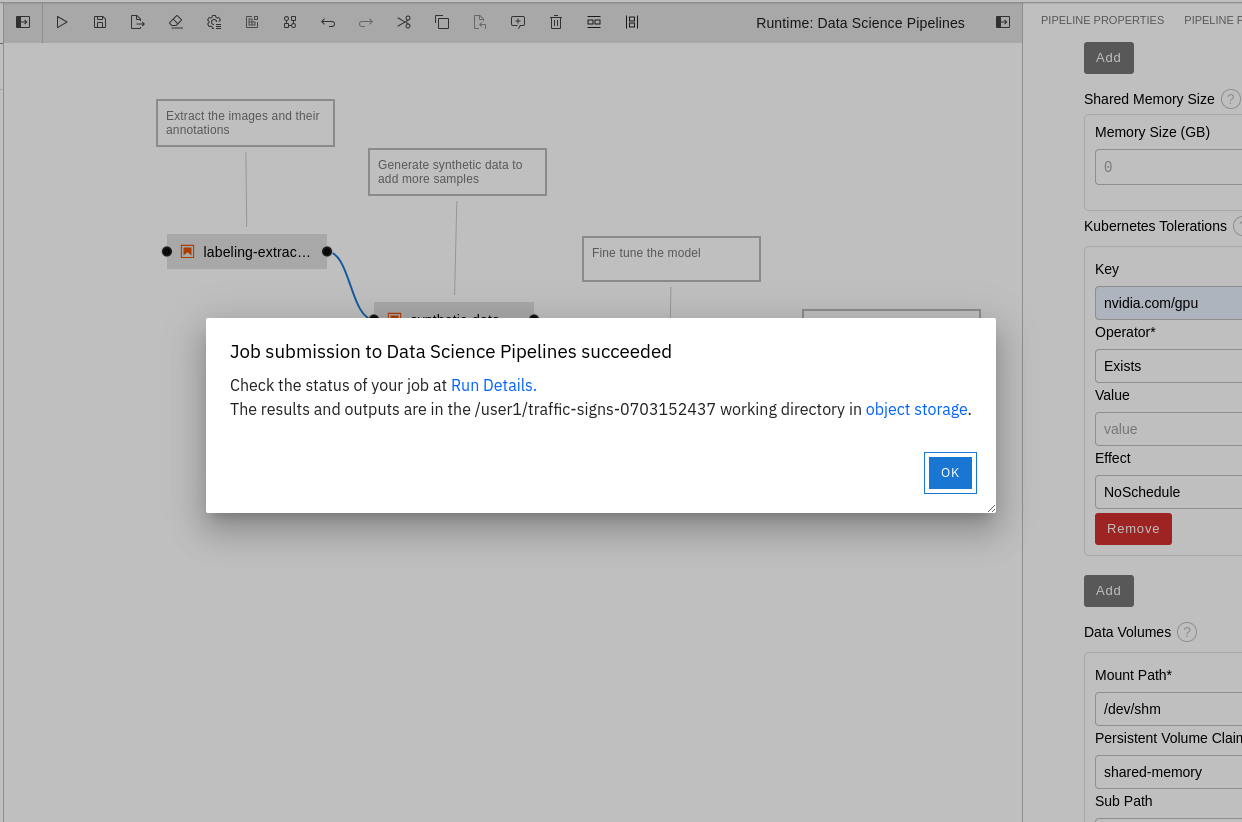Click the Clear Pipeline eraser icon

coord(176,22)
